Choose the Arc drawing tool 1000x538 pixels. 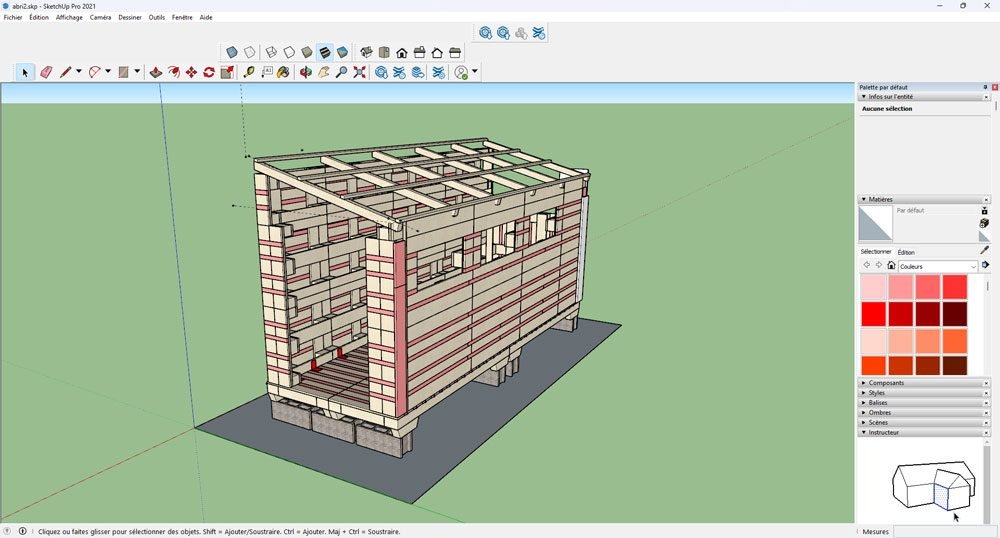94,73
